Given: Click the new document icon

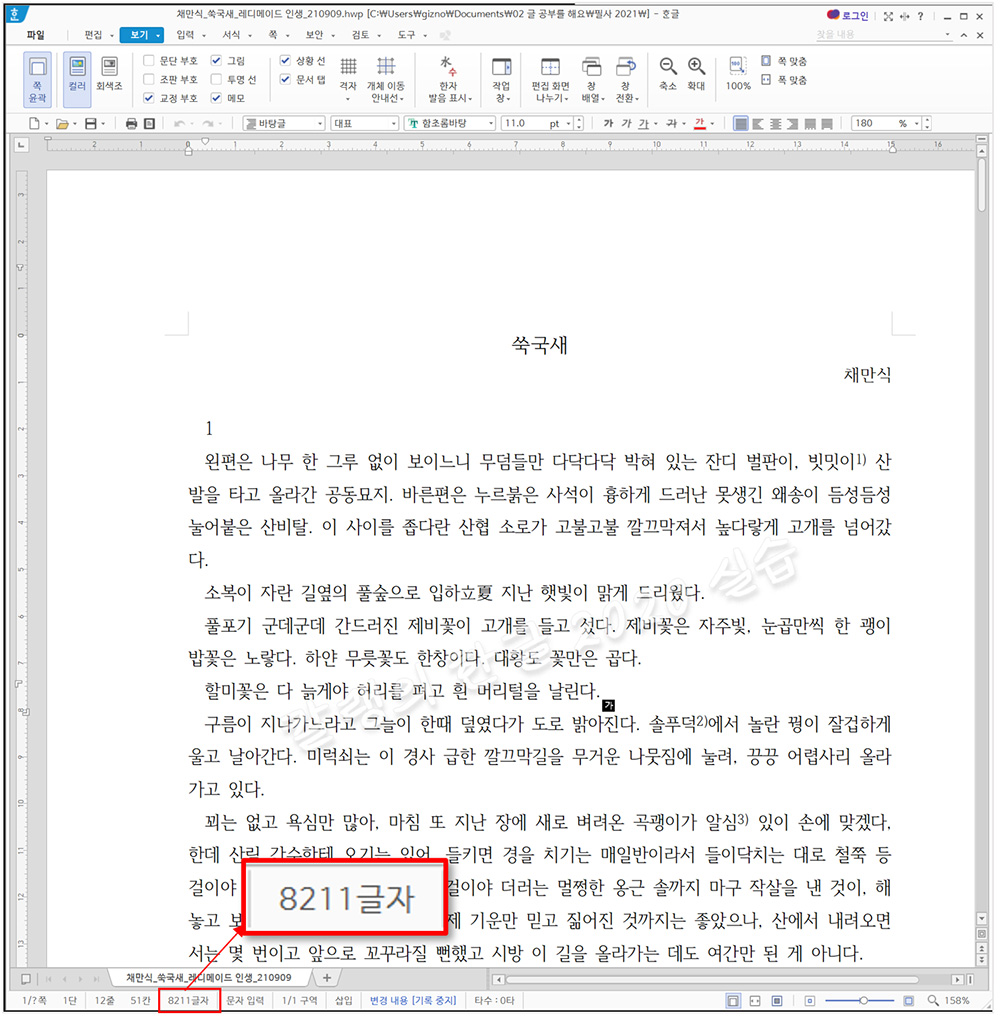Looking at the screenshot, I should tap(34, 123).
